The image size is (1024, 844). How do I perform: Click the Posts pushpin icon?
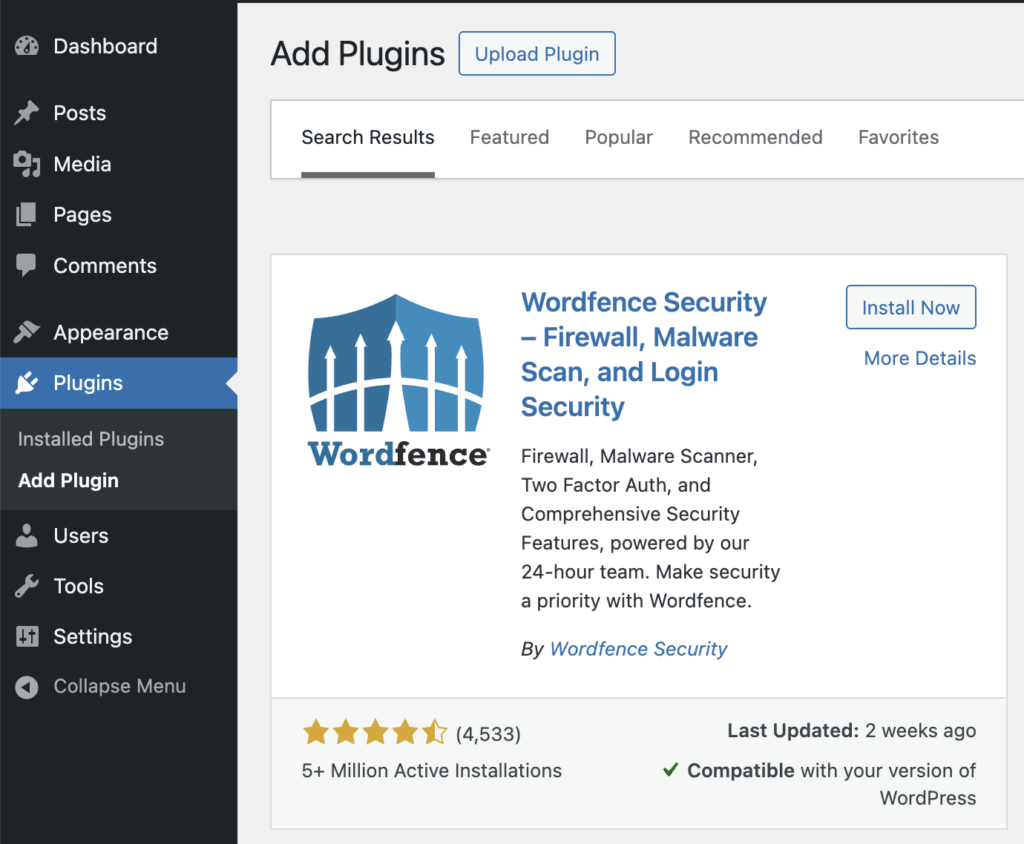pos(24,113)
